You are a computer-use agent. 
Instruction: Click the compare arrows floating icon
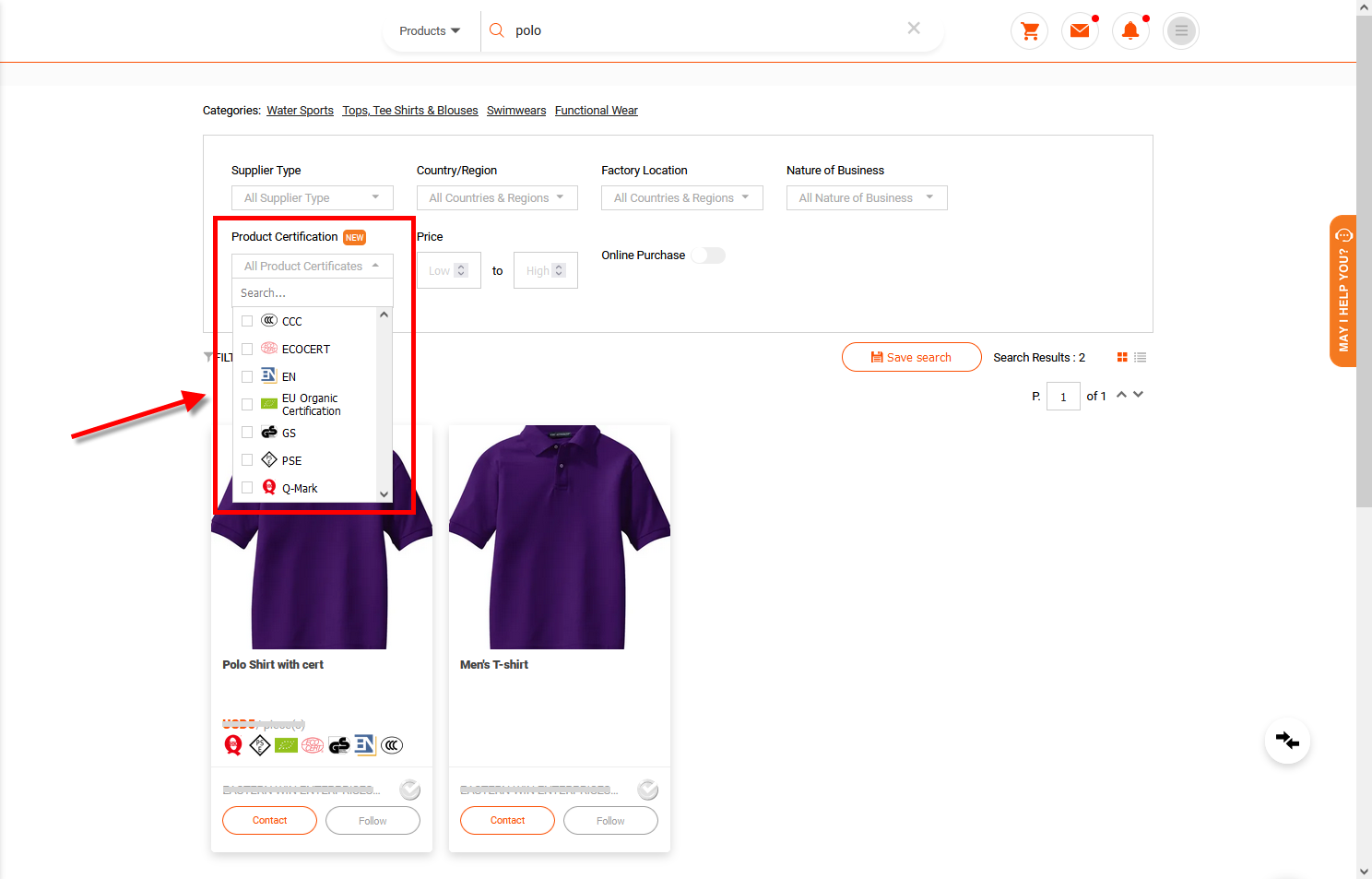click(1287, 741)
